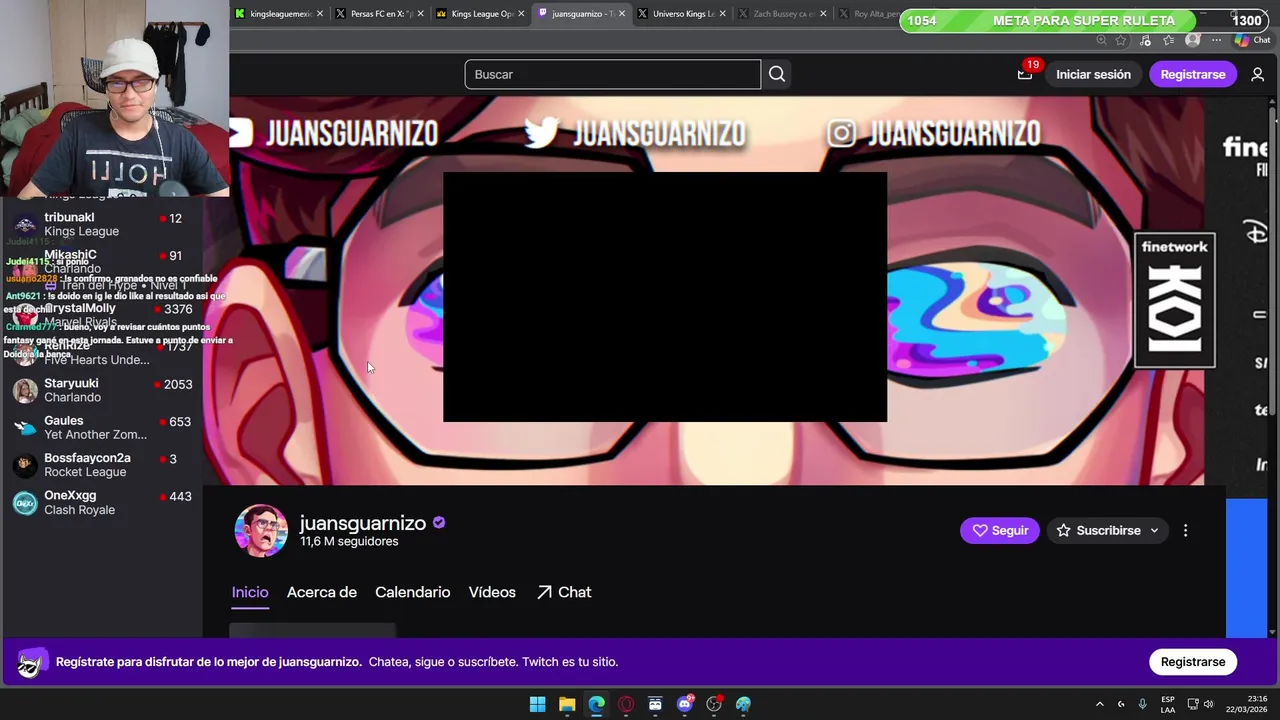Open Bossfaaycon2a channel in the sidebar
The image size is (1280, 720).
[101, 465]
